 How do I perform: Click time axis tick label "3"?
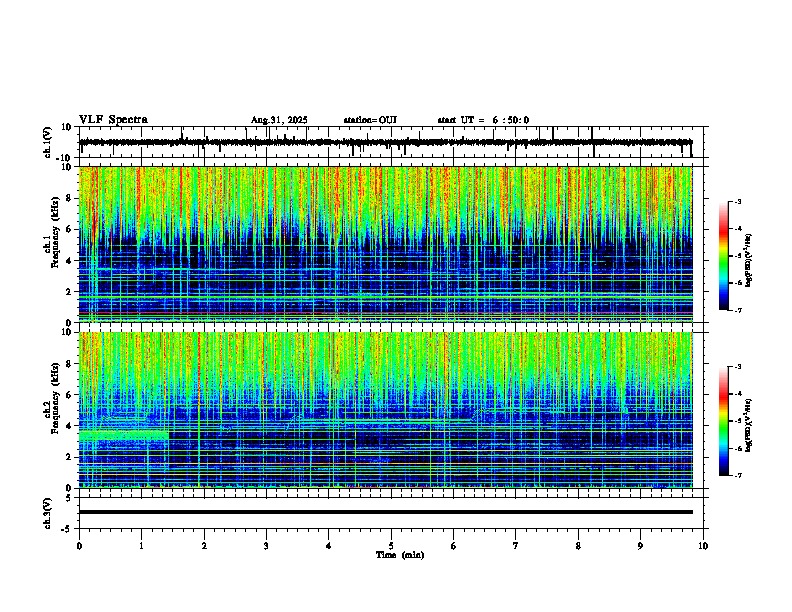[266, 546]
